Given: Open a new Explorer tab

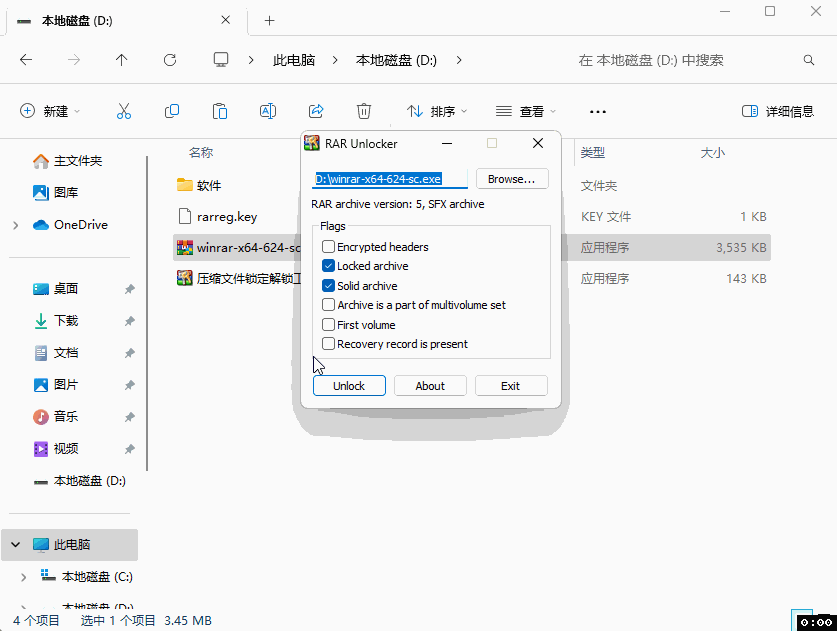Looking at the screenshot, I should (x=270, y=21).
